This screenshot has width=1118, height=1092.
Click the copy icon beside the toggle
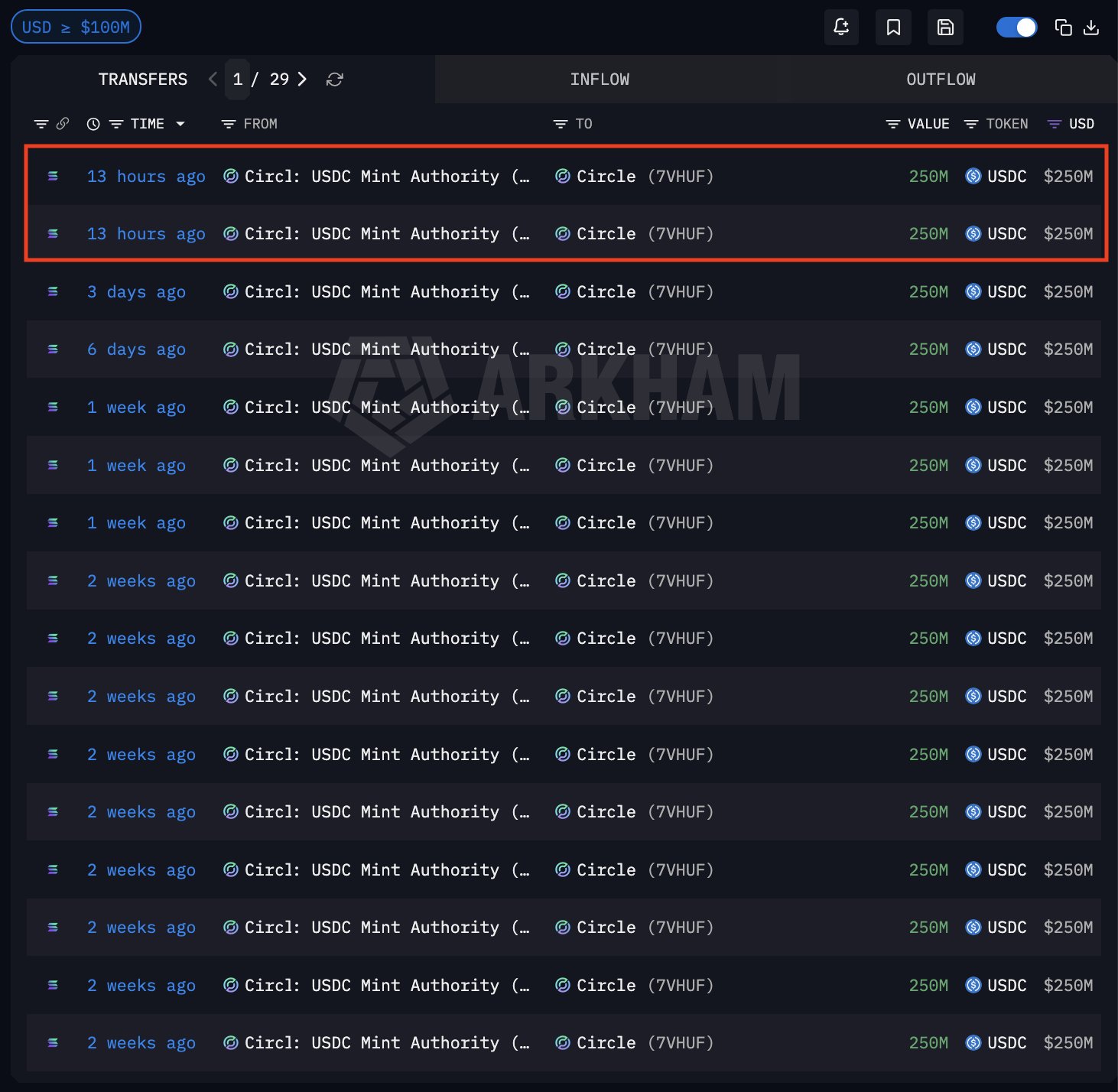[x=1063, y=28]
